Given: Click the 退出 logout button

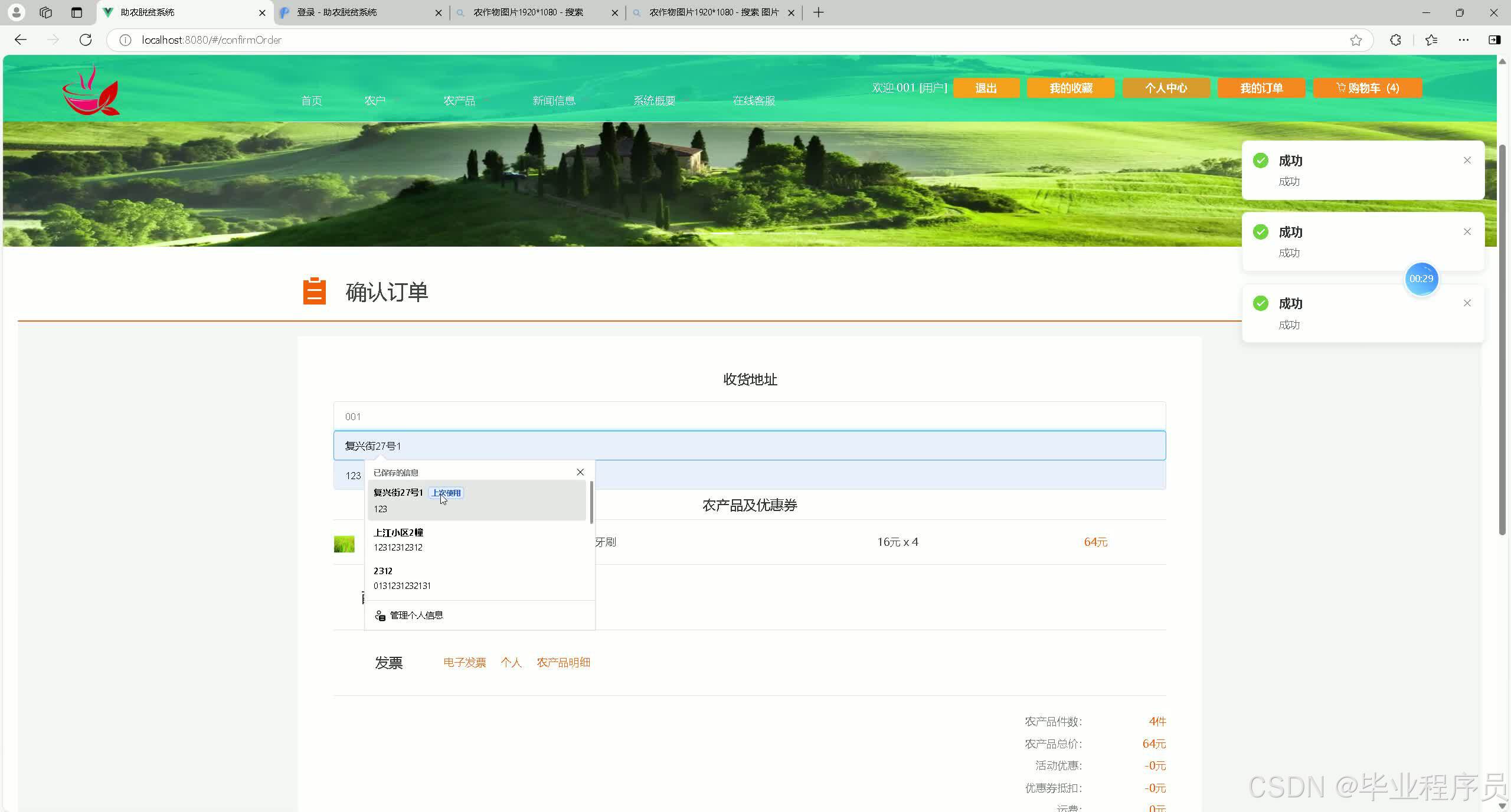Looking at the screenshot, I should [x=986, y=88].
